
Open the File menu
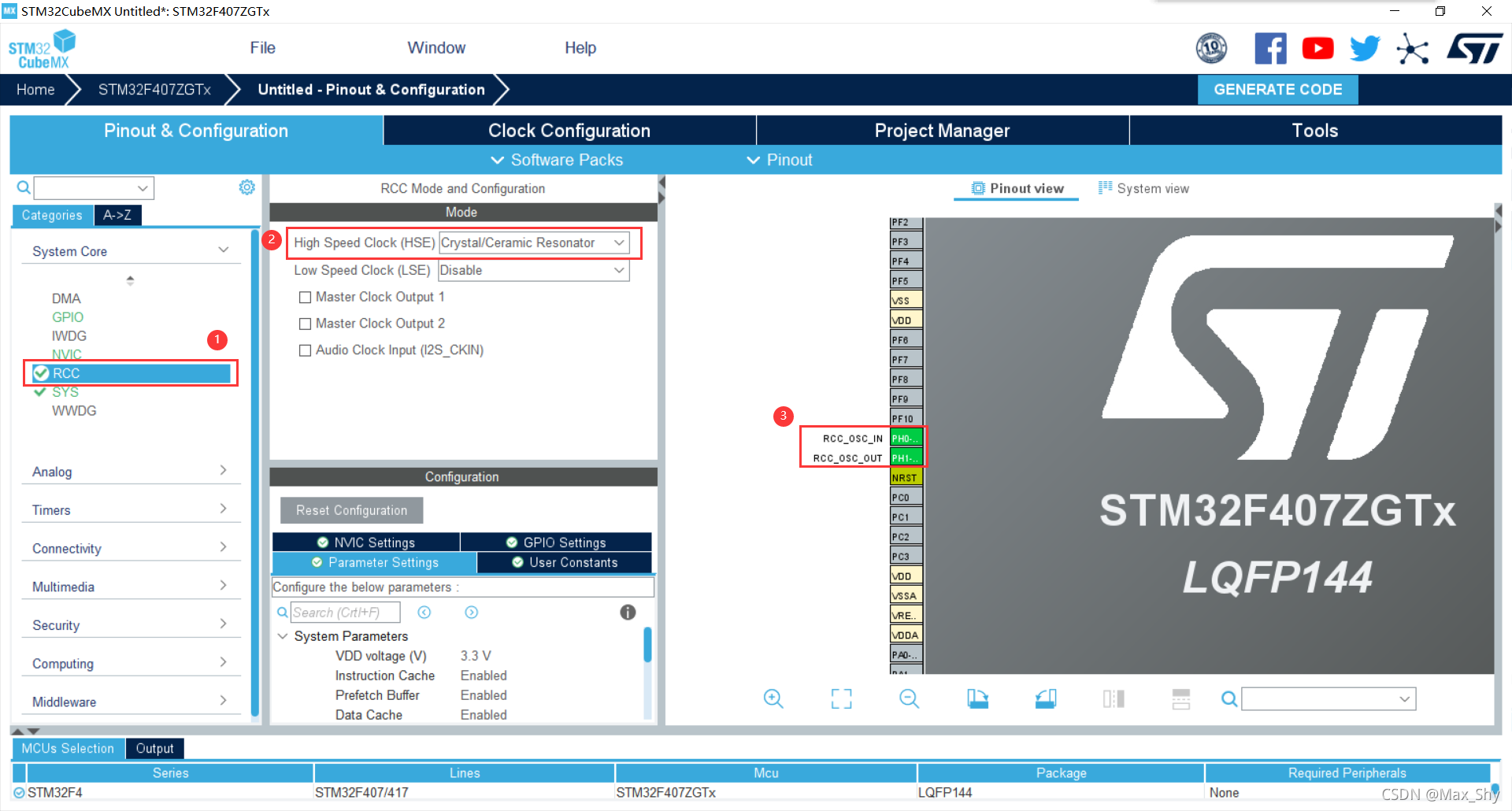click(x=262, y=48)
